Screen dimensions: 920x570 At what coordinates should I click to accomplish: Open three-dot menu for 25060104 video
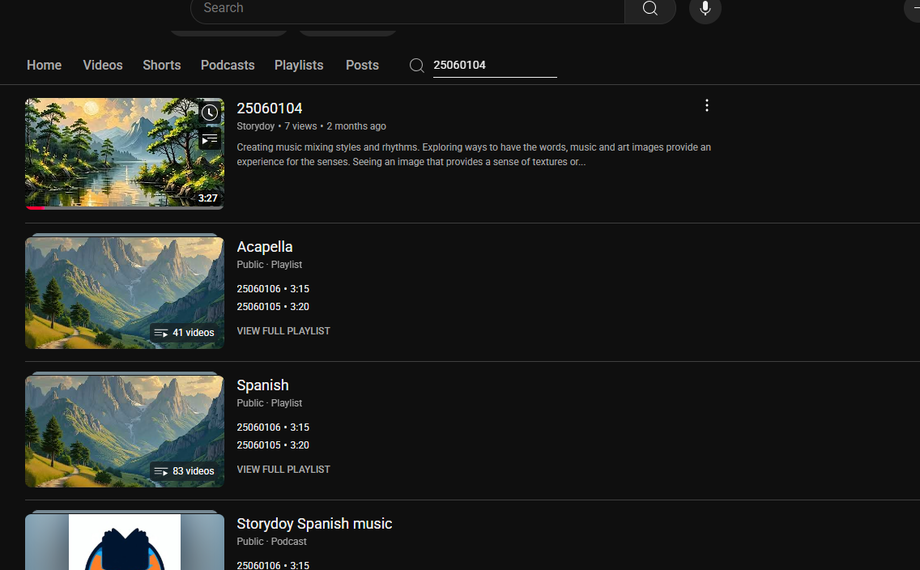(x=707, y=106)
